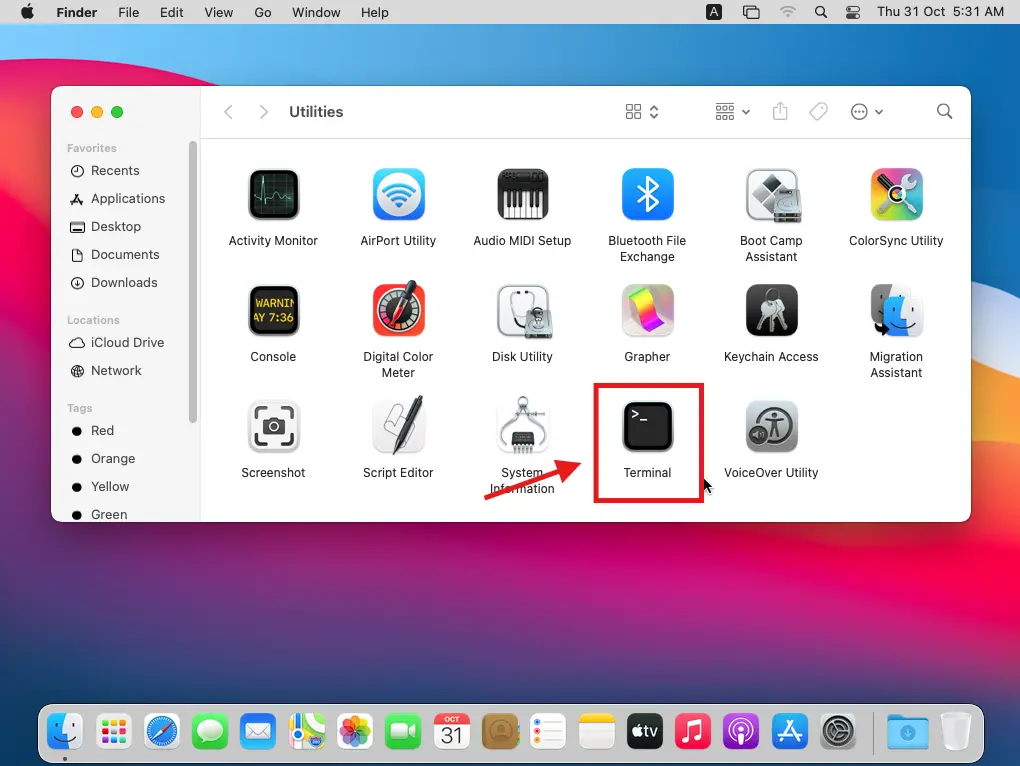Screen dimensions: 1020x766
Task: Open the Action ellipsis menu dropdown
Action: [x=866, y=112]
